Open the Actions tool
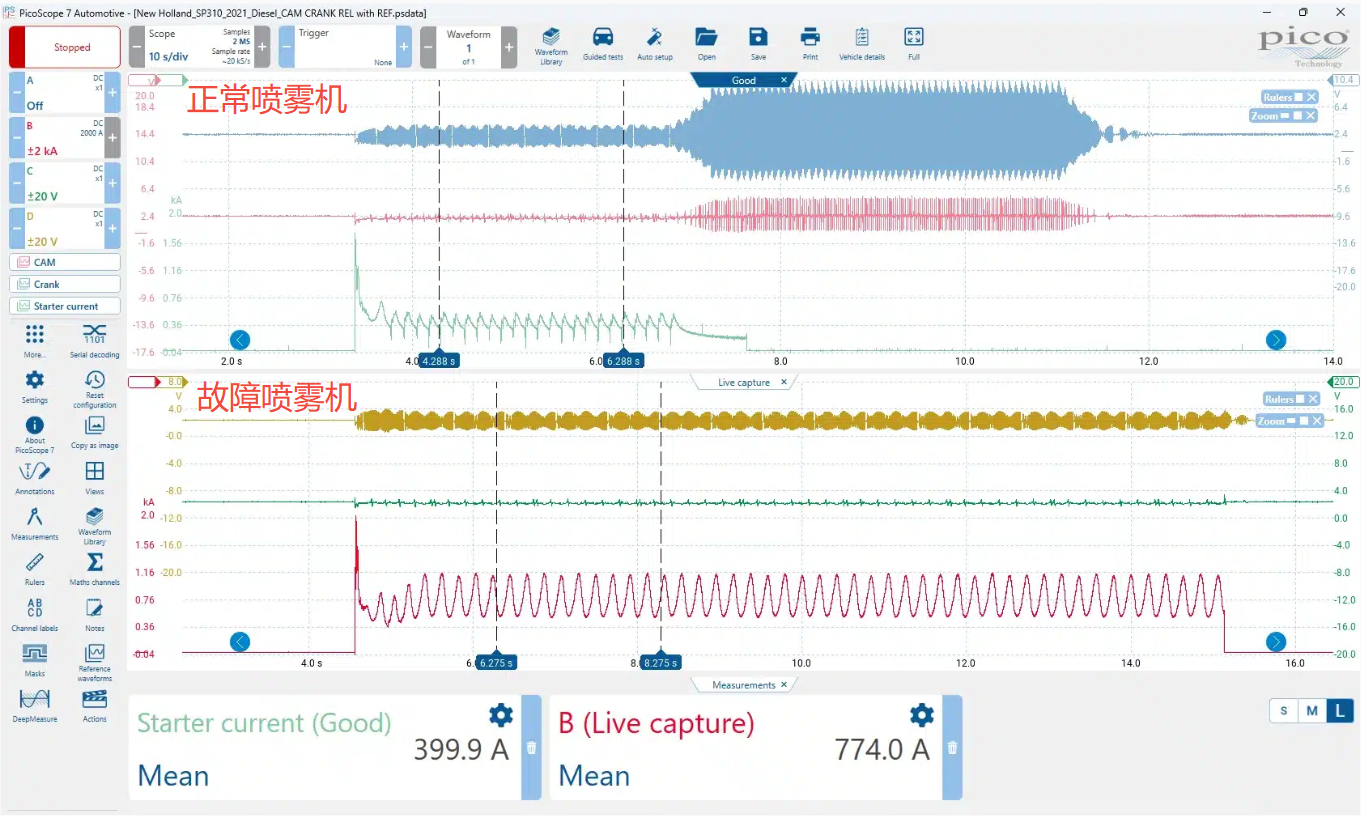The image size is (1361, 816). click(x=95, y=706)
